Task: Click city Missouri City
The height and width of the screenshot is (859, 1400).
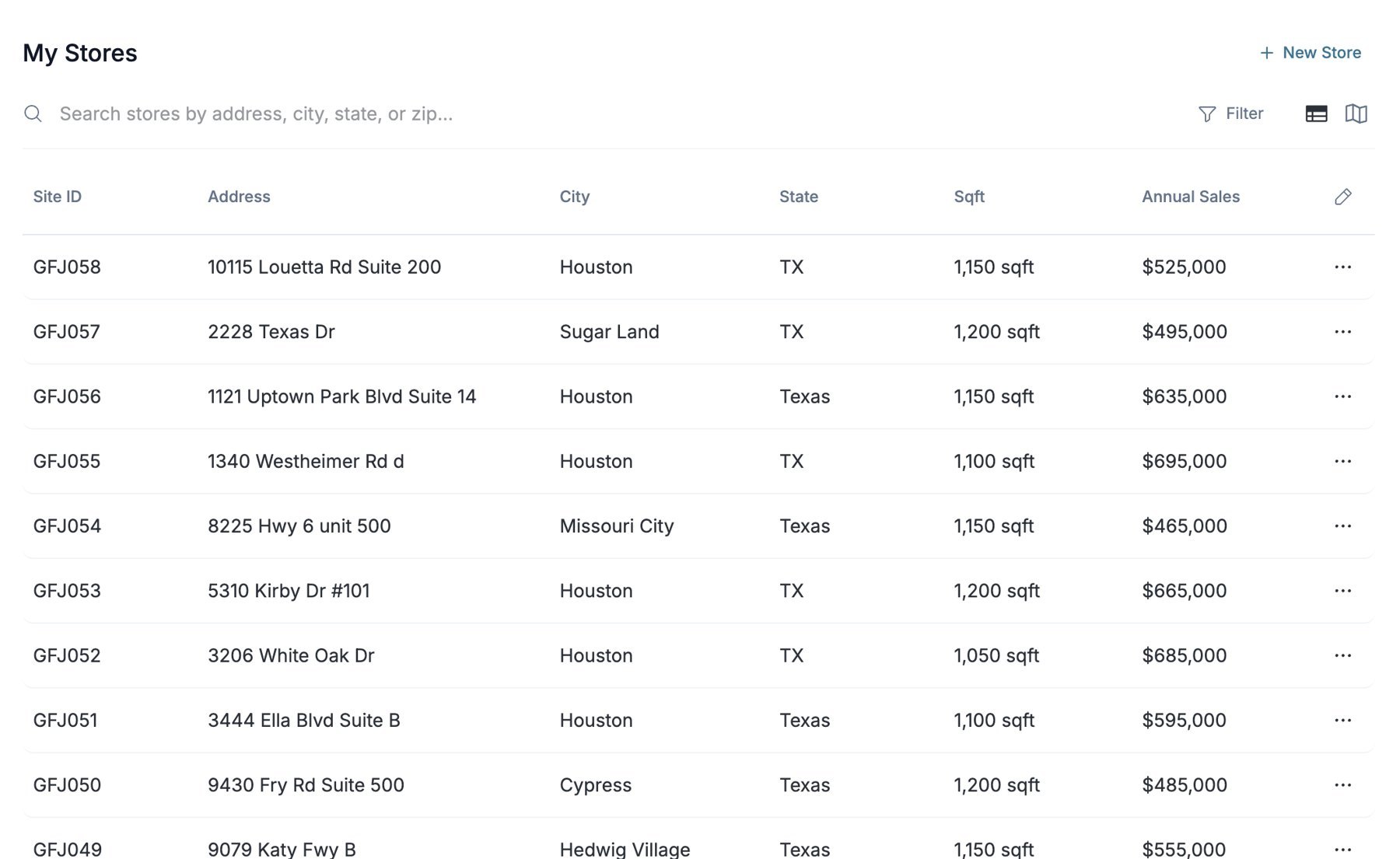Action: [617, 526]
